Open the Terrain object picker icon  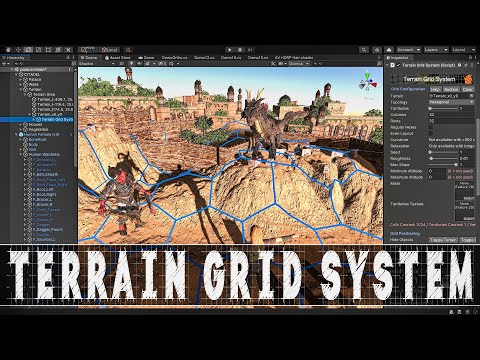coord(471,96)
